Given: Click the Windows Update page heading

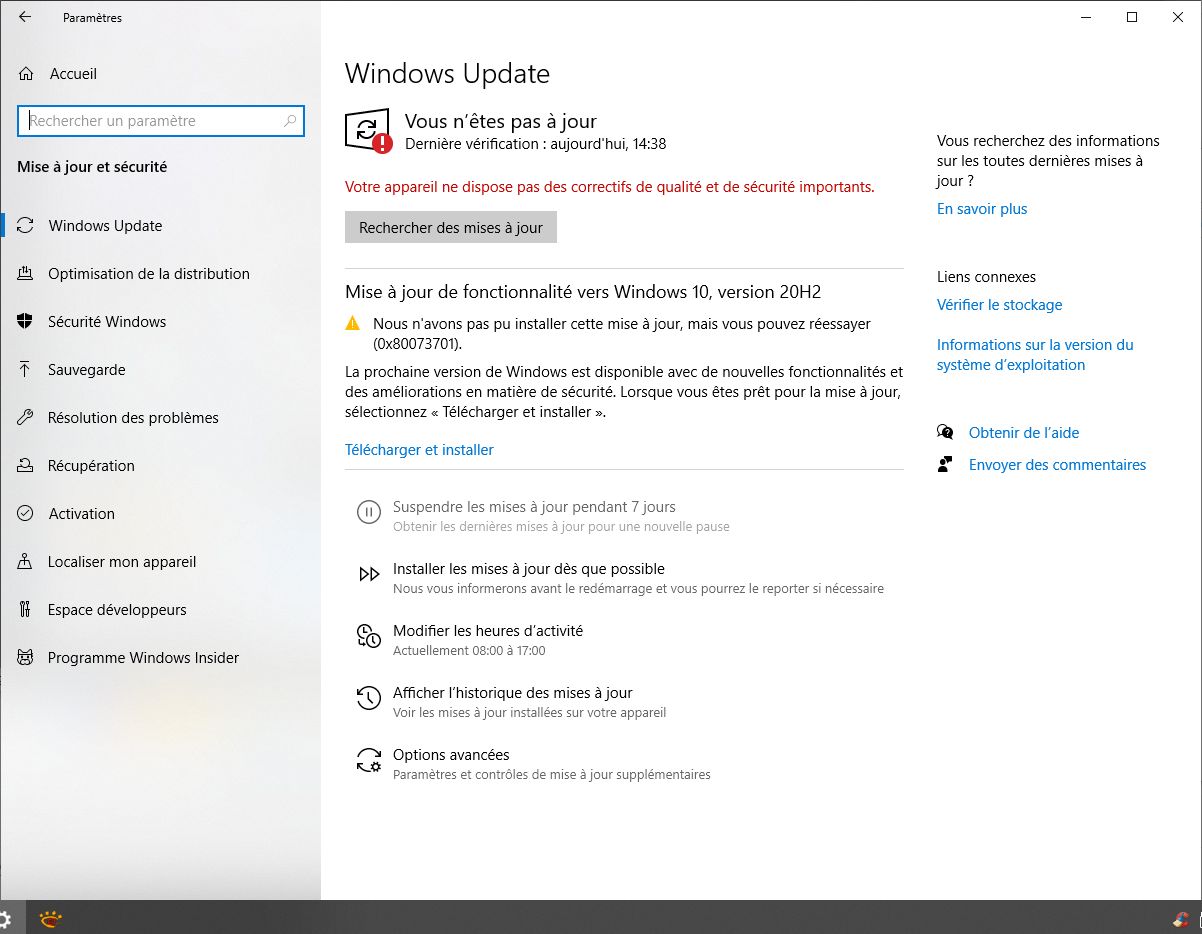Looking at the screenshot, I should [x=447, y=74].
